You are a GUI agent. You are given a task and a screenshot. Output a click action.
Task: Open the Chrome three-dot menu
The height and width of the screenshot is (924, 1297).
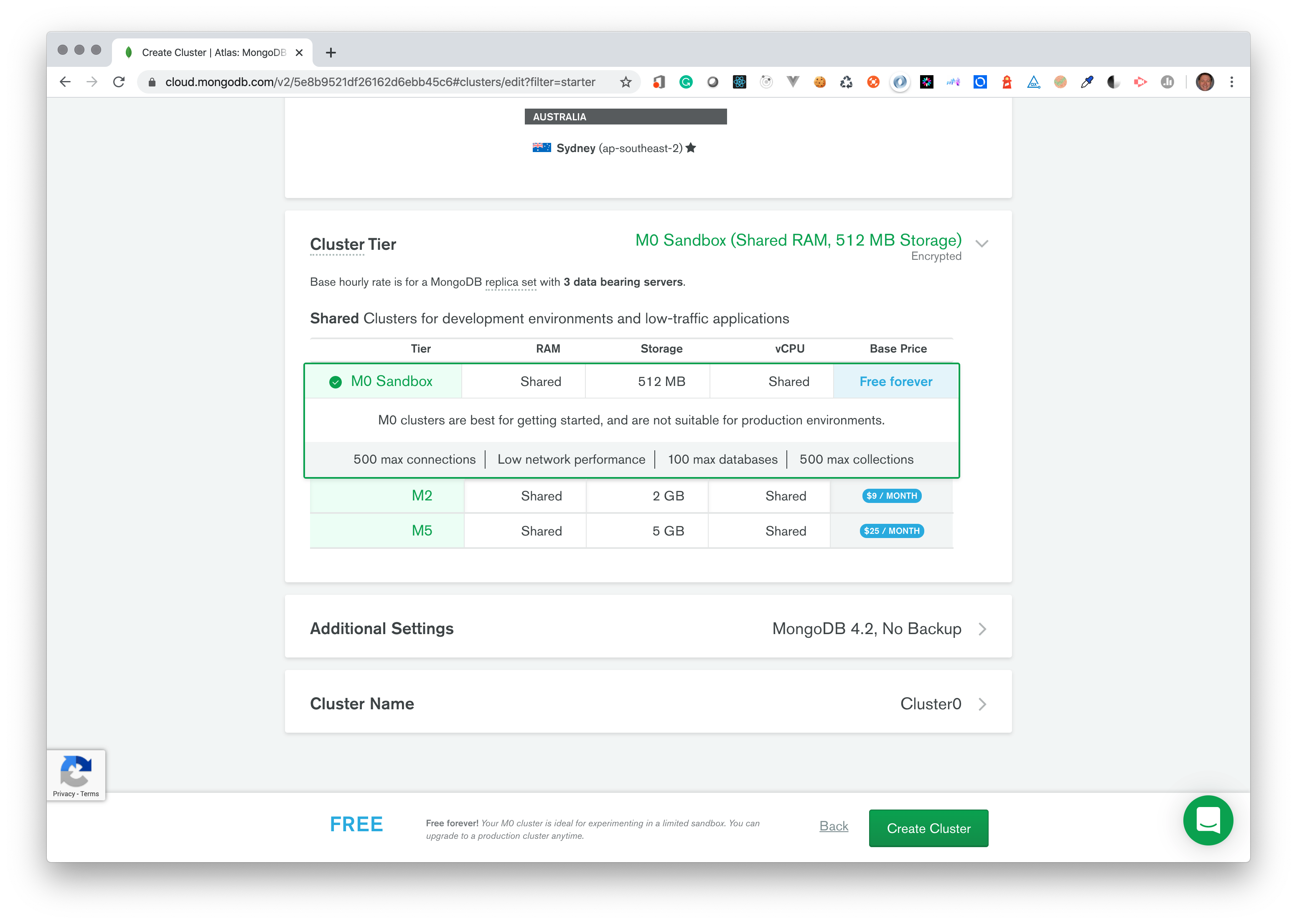[1231, 82]
